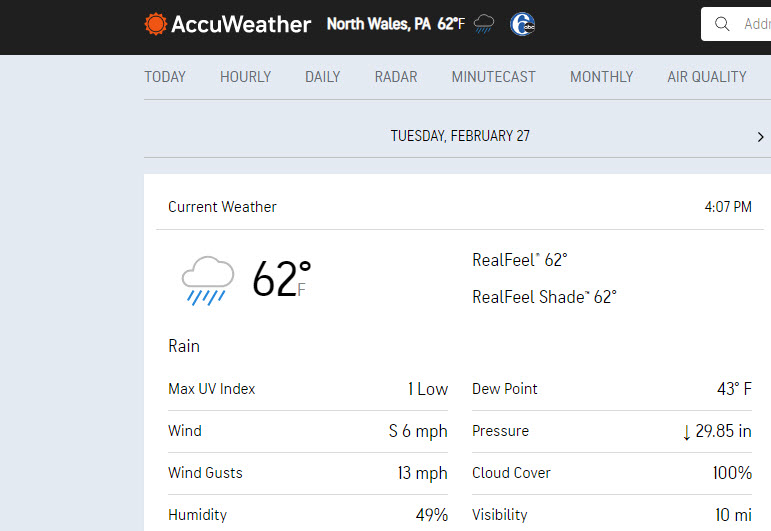
Task: Click the AccuWeather sun logo icon
Action: click(156, 24)
